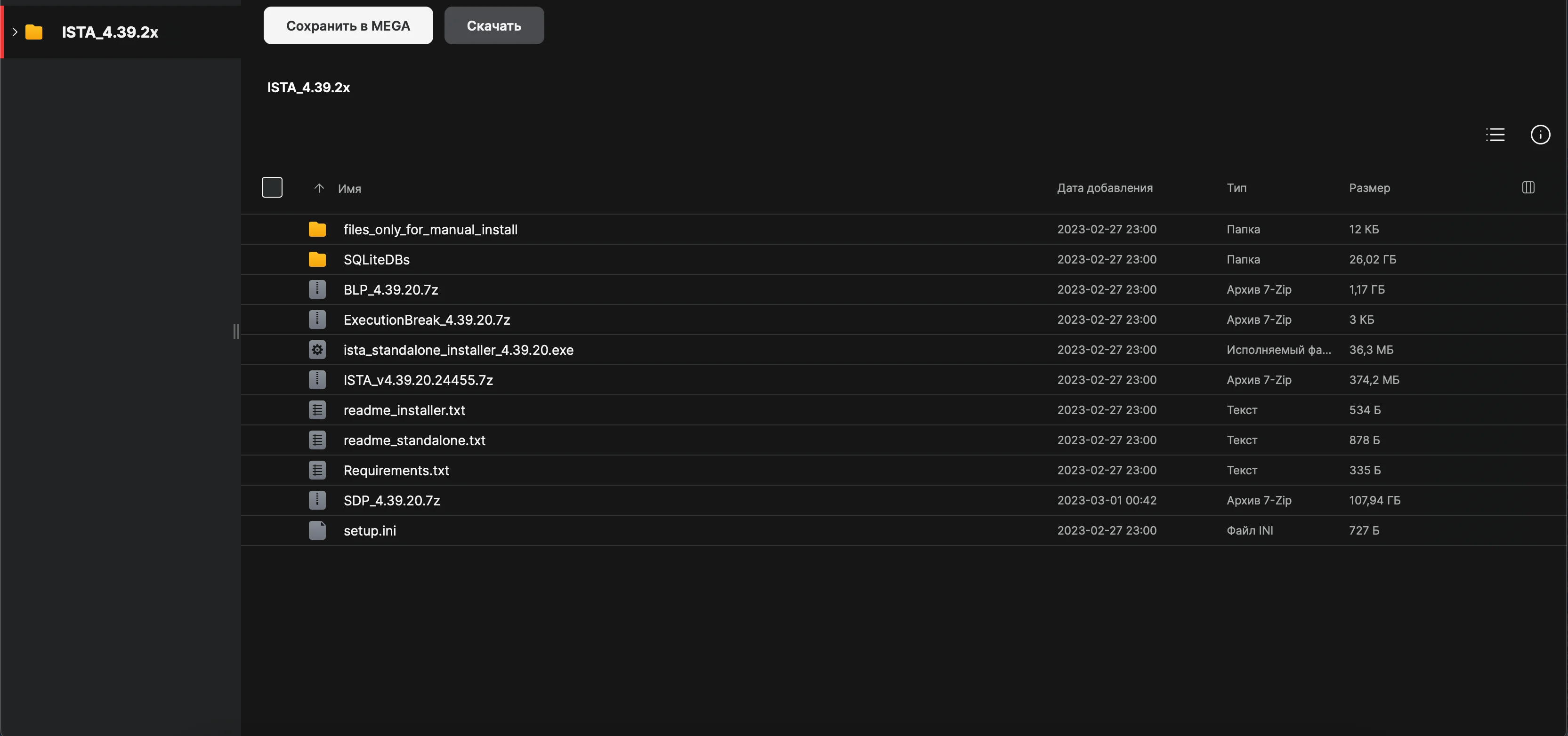The width and height of the screenshot is (1568, 736).
Task: Click the SQLiteDBs folder icon
Action: (x=317, y=259)
